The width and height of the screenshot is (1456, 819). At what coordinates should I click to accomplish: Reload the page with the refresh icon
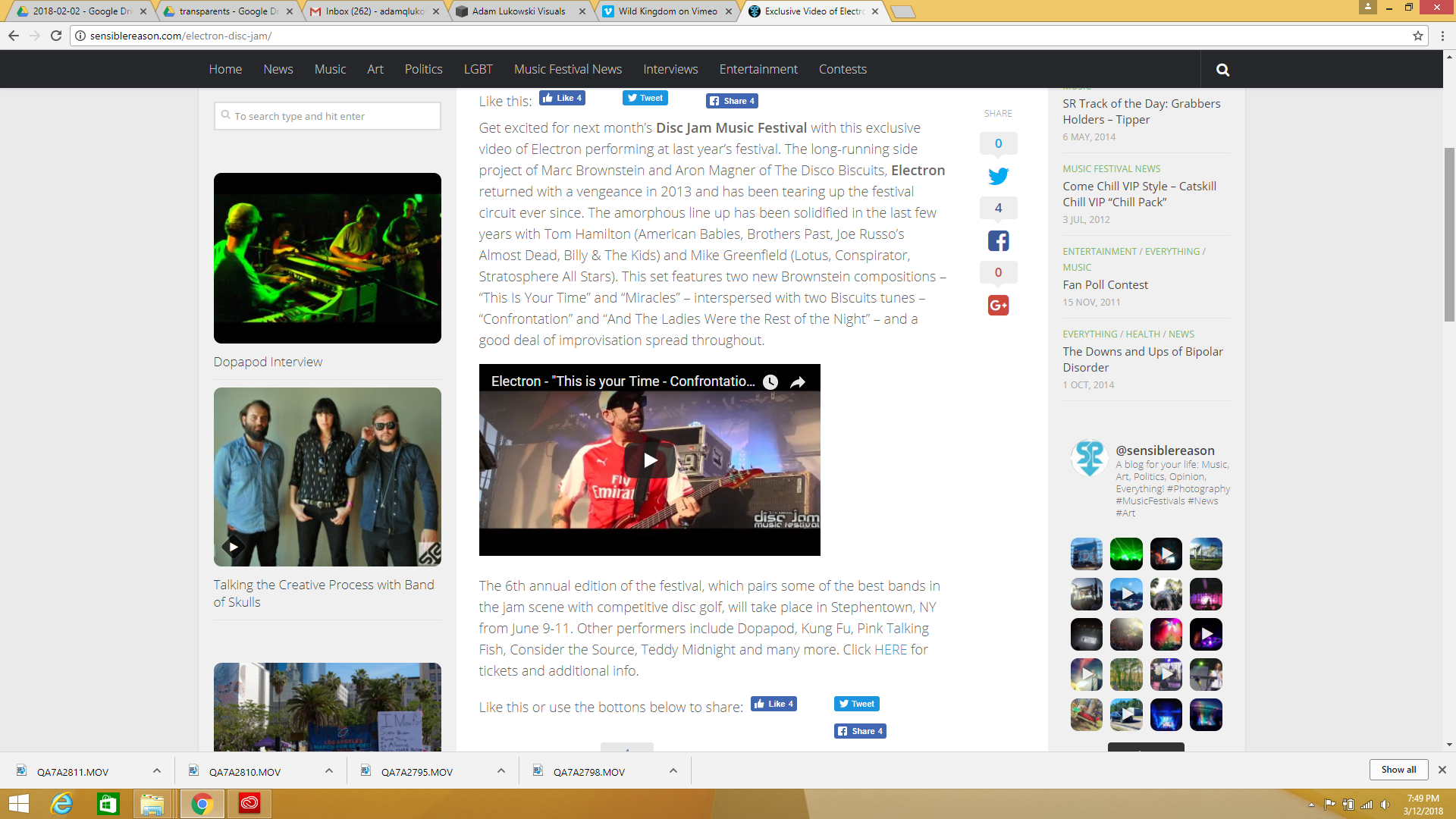[55, 35]
